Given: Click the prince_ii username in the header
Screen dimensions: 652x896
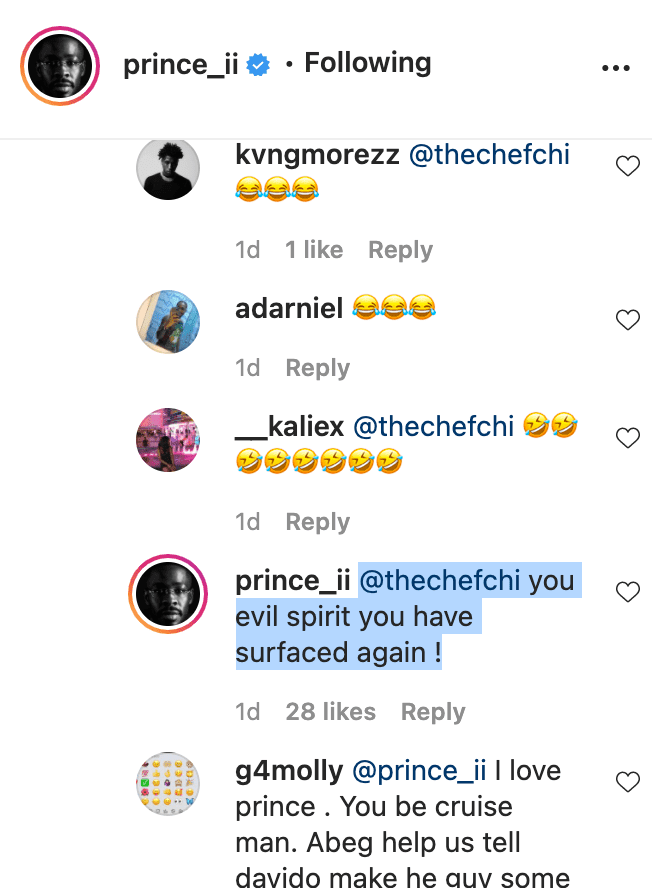Looking at the screenshot, I should point(181,64).
